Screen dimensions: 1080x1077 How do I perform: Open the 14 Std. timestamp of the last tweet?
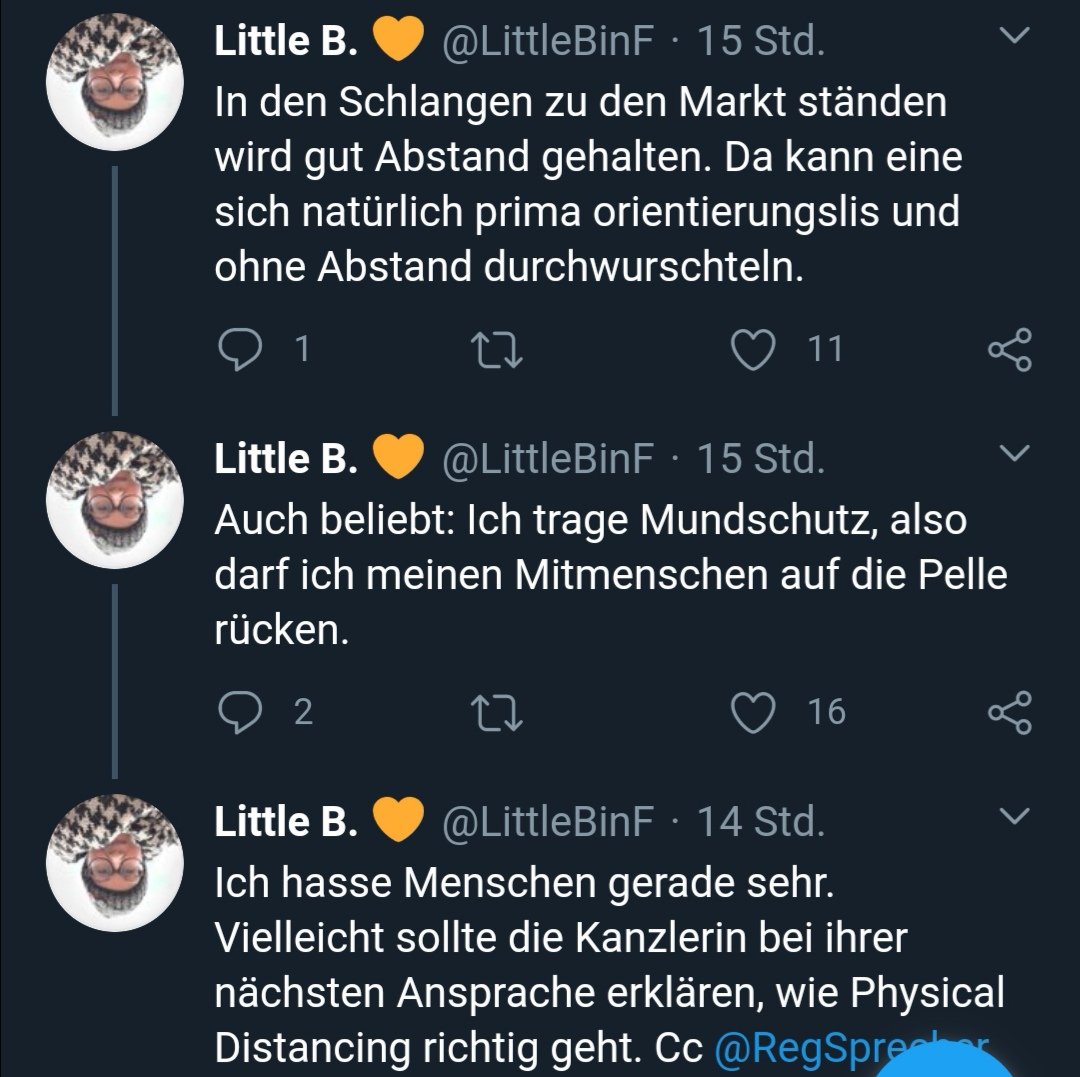(x=761, y=822)
